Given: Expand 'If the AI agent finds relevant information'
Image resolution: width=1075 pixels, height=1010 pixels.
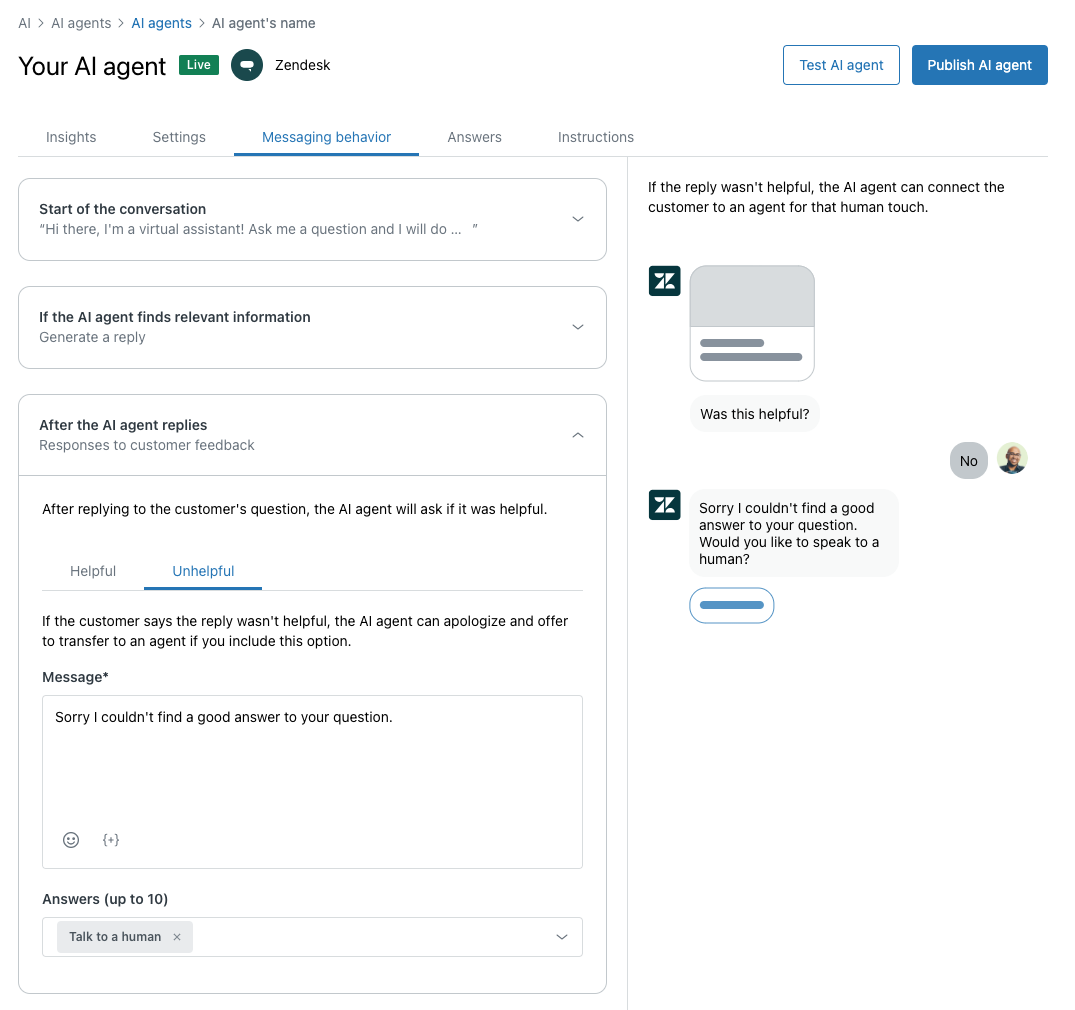Looking at the screenshot, I should 577,327.
